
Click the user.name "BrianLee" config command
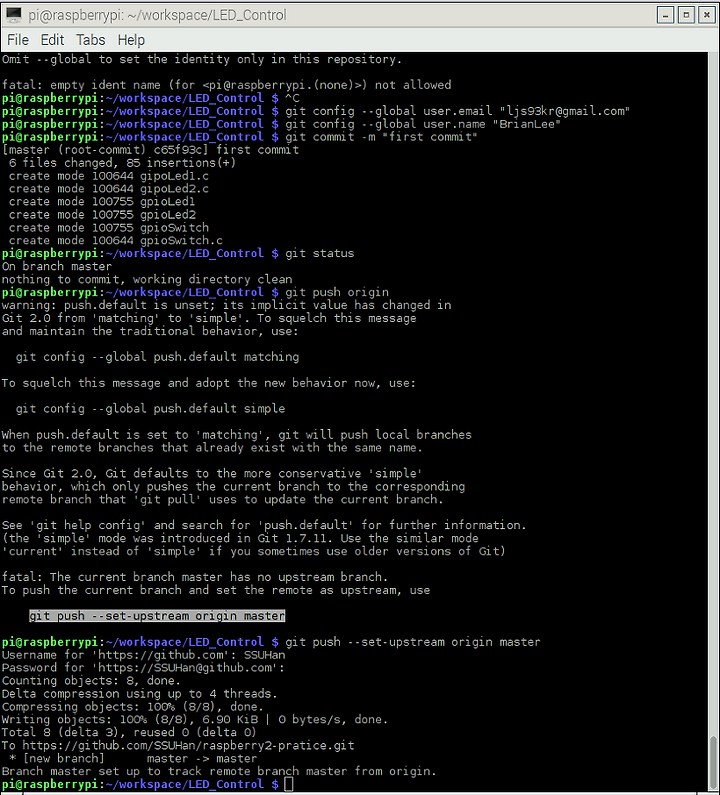(x=423, y=124)
